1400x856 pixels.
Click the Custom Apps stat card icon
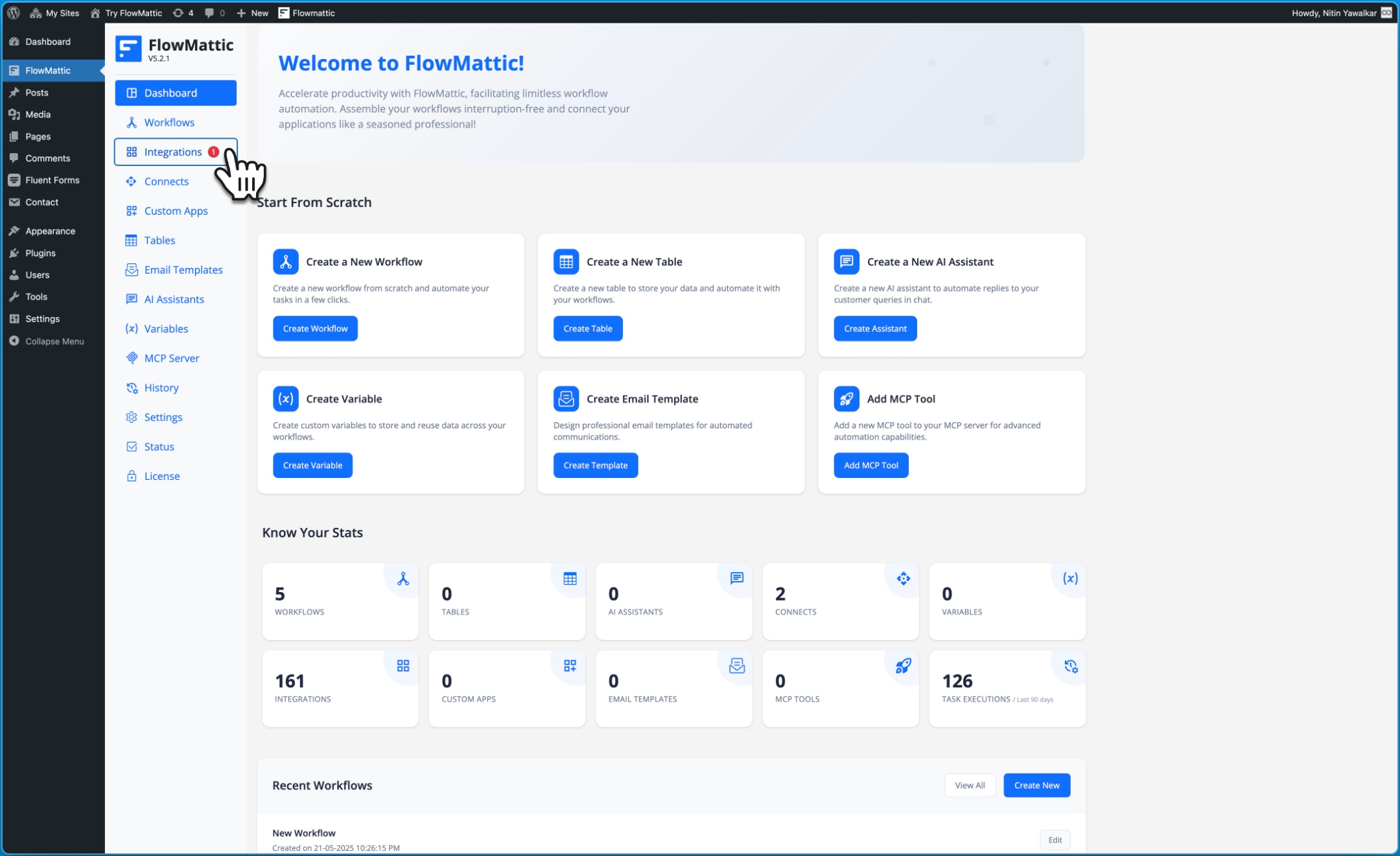570,666
